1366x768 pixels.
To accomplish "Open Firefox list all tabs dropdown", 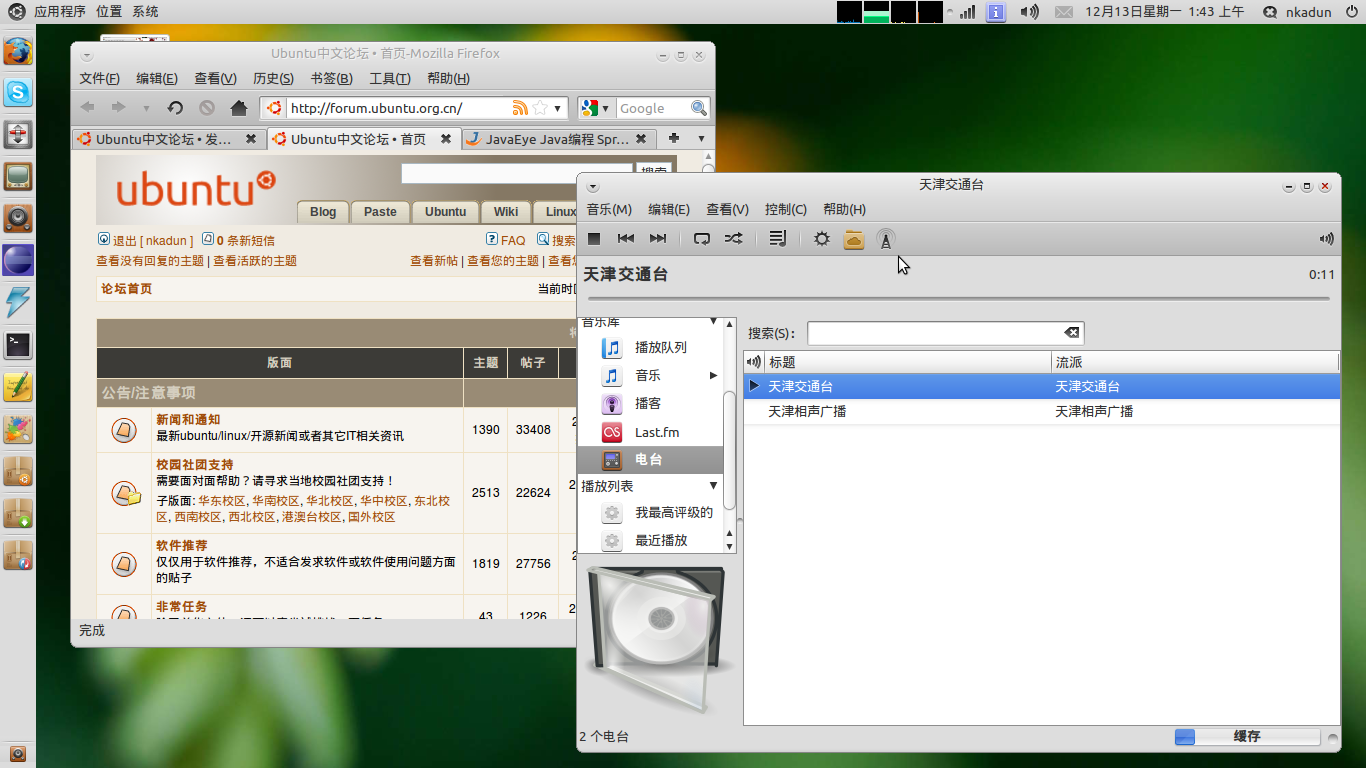I will click(x=702, y=138).
